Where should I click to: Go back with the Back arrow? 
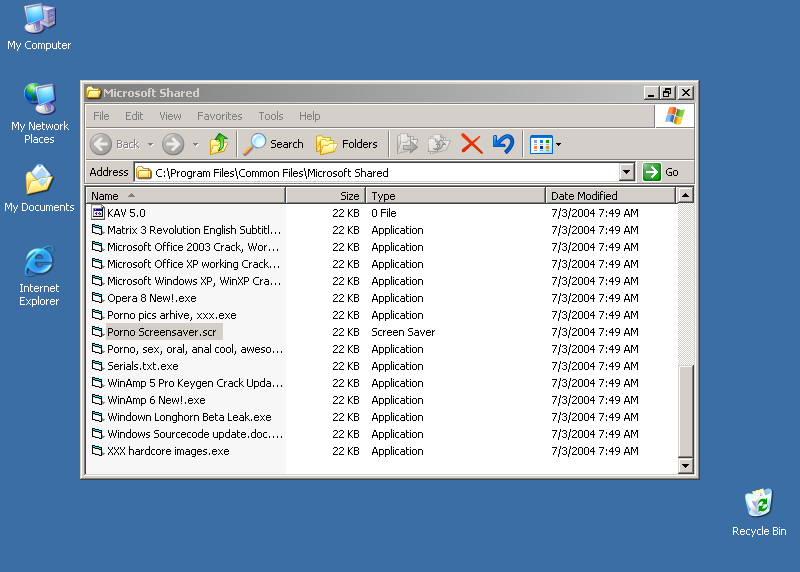point(101,144)
